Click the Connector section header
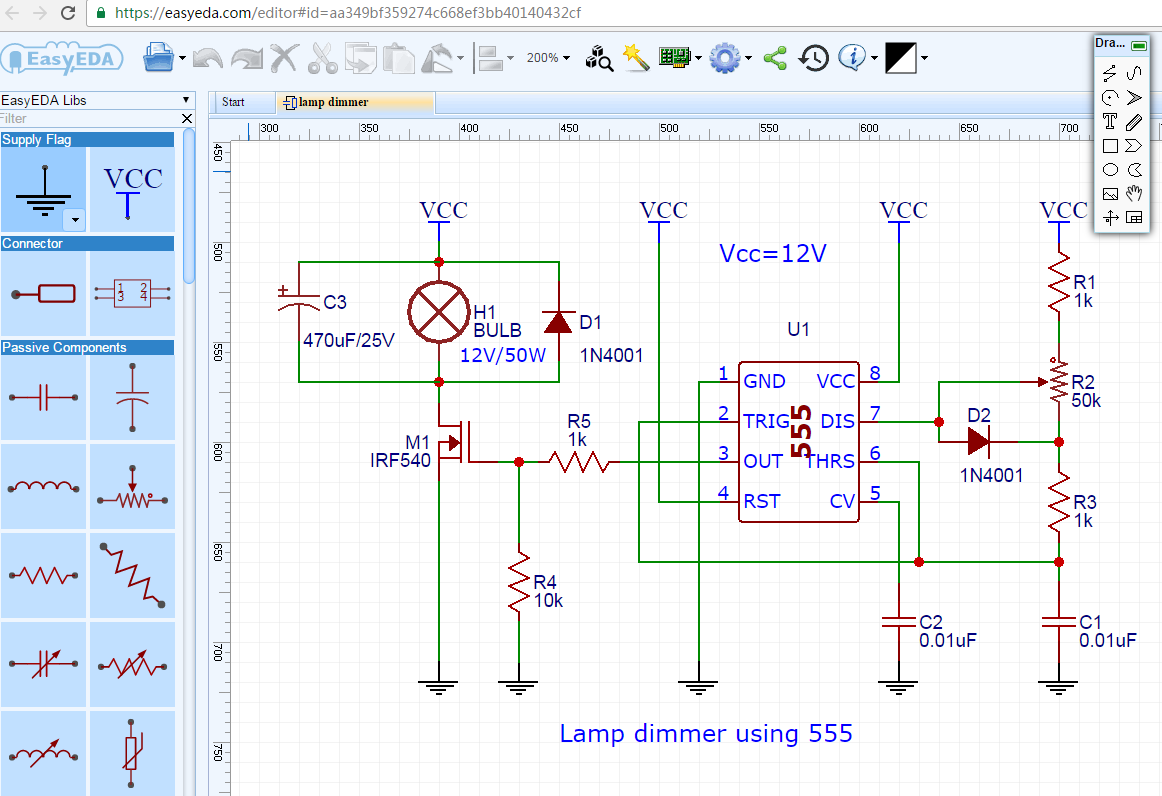This screenshot has width=1162, height=796. (x=87, y=243)
